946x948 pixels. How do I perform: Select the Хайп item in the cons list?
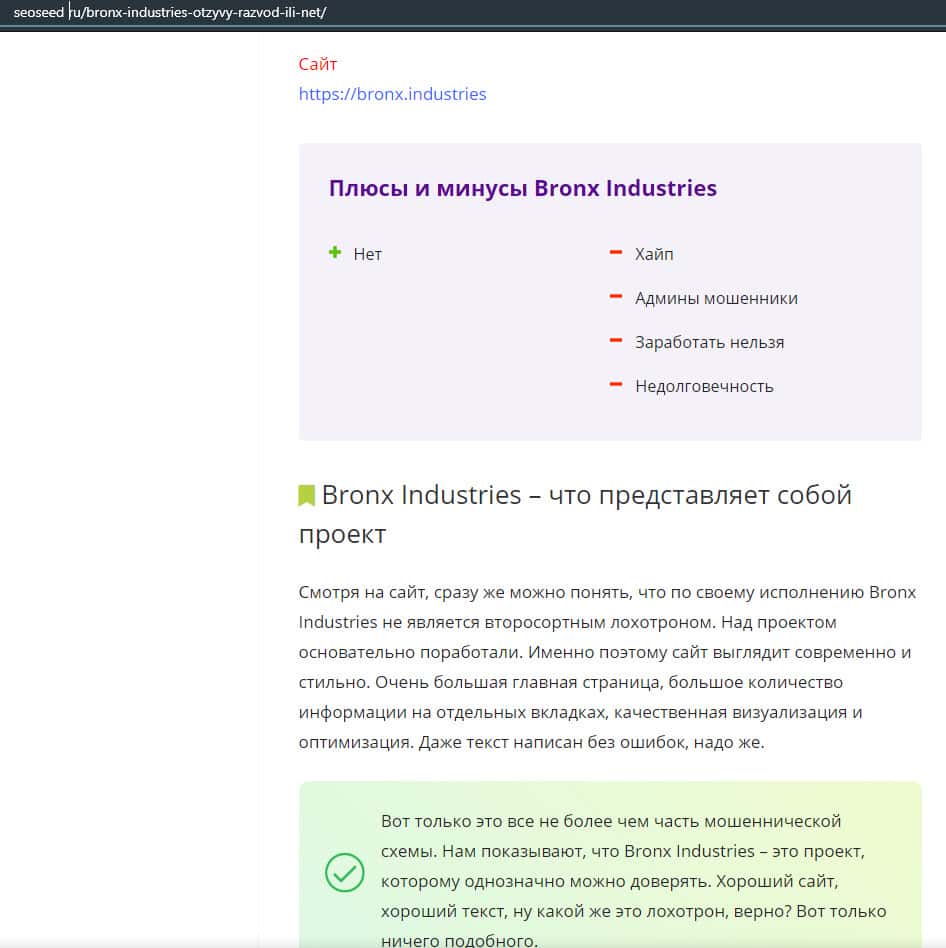pos(654,254)
